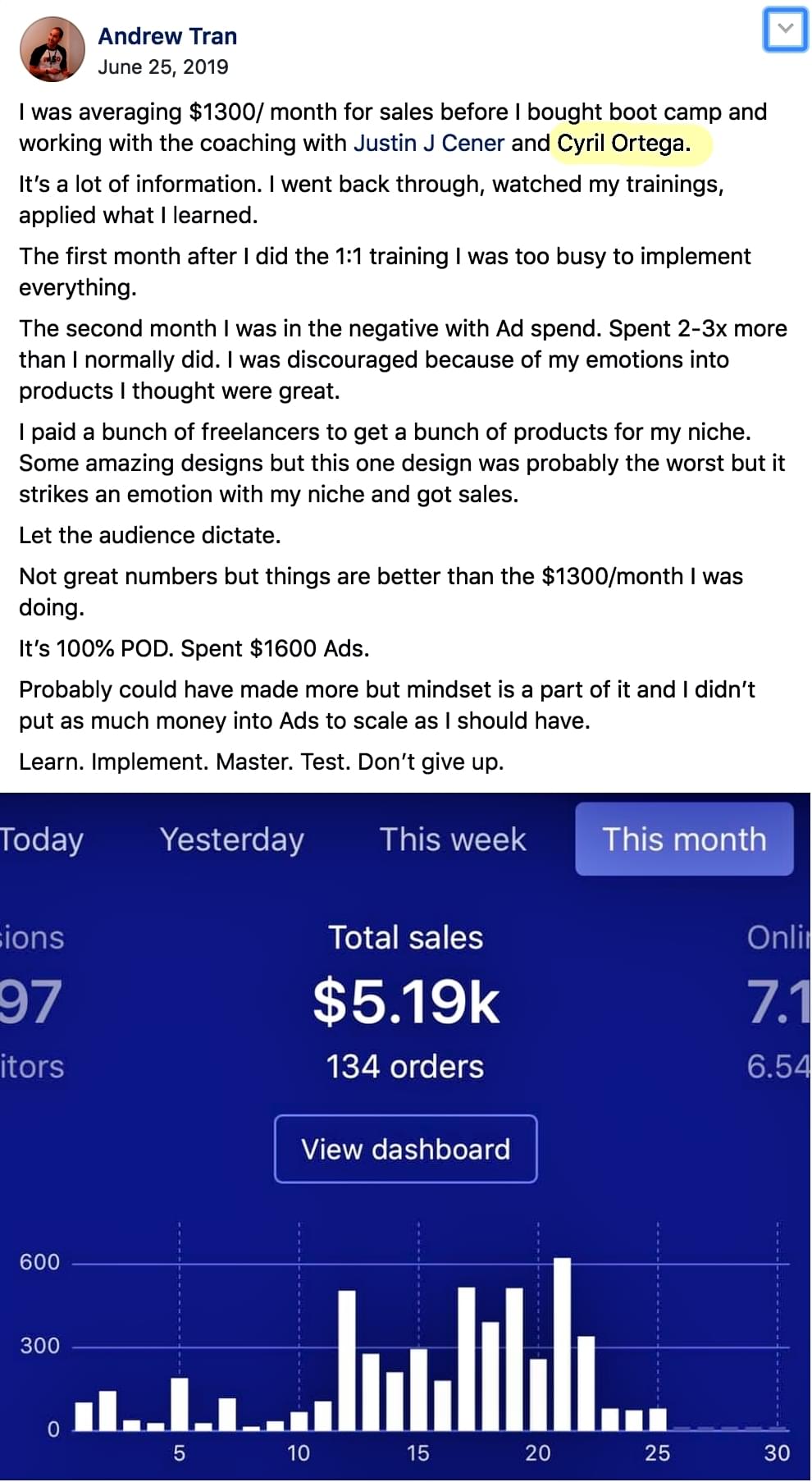Open Andrew Tran's profile picture
This screenshot has width=812, height=1482.
click(x=52, y=49)
